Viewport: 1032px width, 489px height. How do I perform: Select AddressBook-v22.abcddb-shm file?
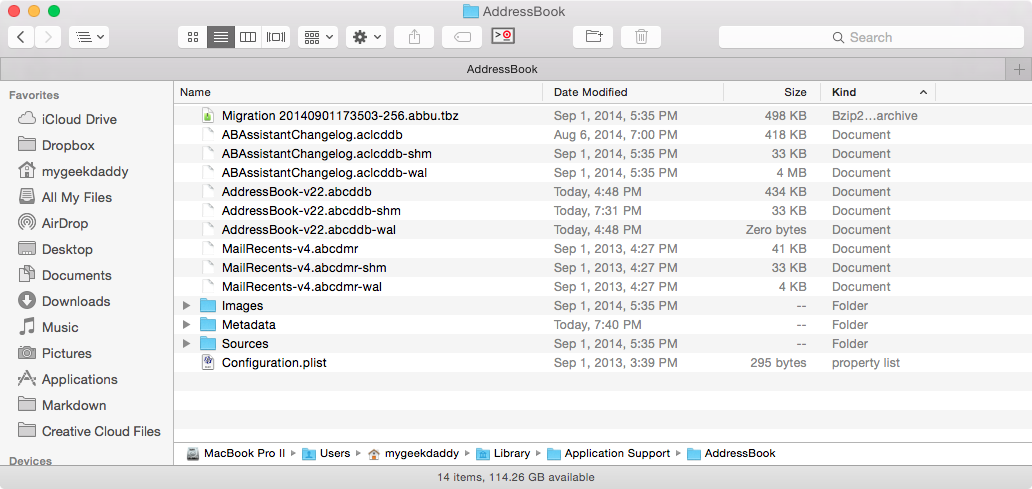pos(602,211)
